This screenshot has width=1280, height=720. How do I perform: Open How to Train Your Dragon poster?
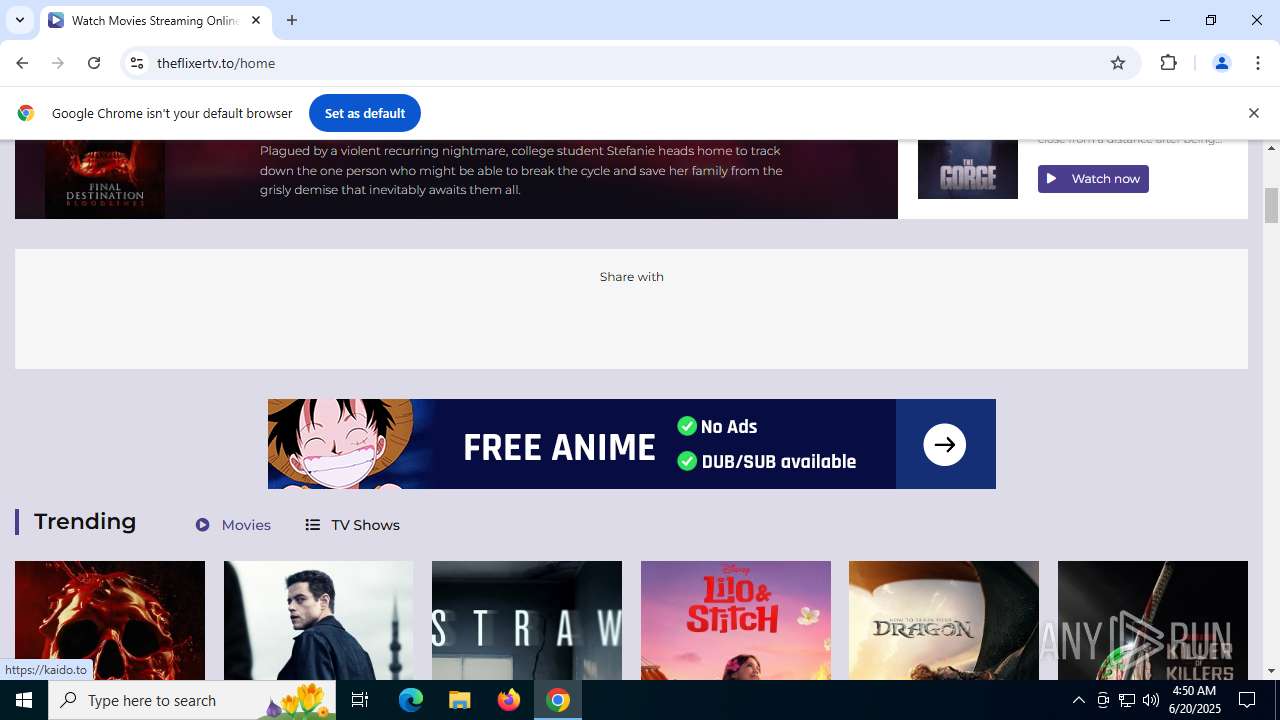(x=944, y=620)
